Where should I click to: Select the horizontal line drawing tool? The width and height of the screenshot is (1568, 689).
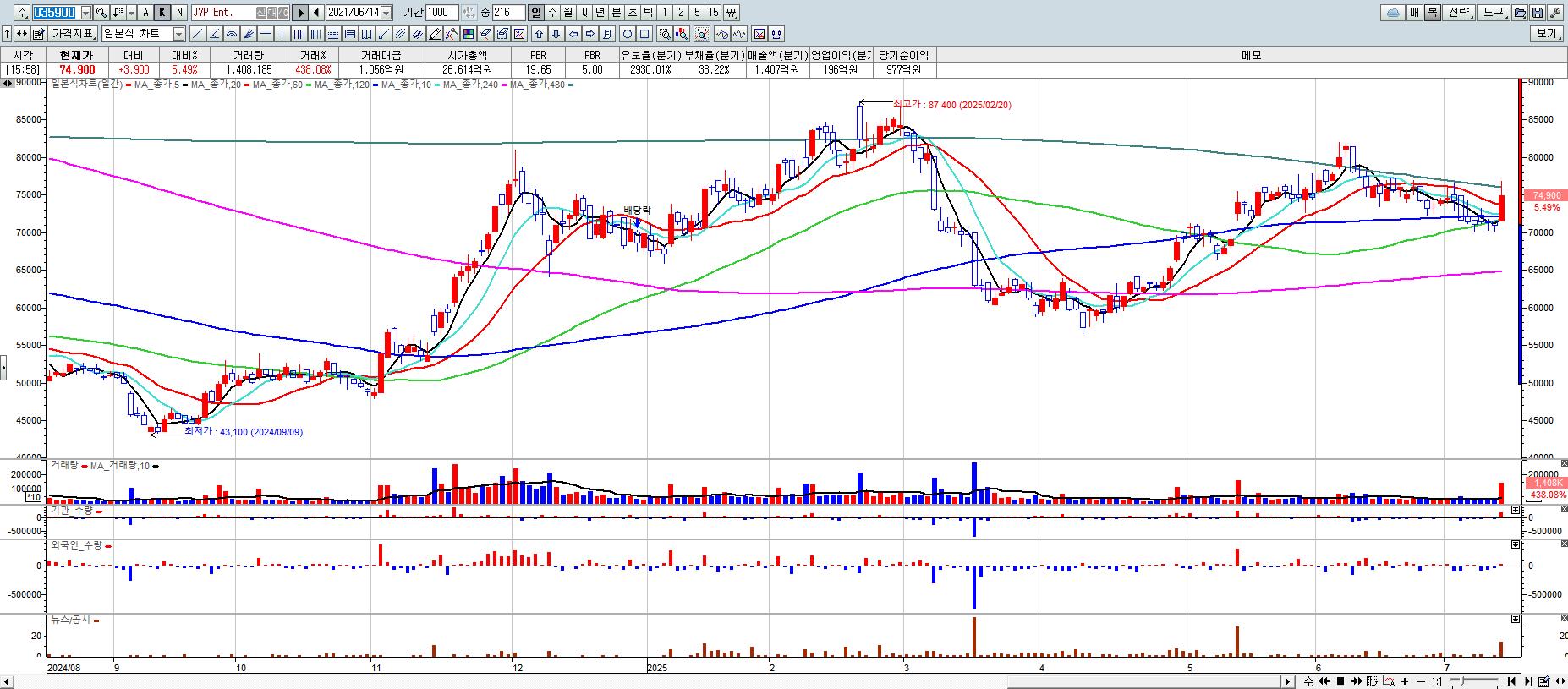[x=266, y=34]
